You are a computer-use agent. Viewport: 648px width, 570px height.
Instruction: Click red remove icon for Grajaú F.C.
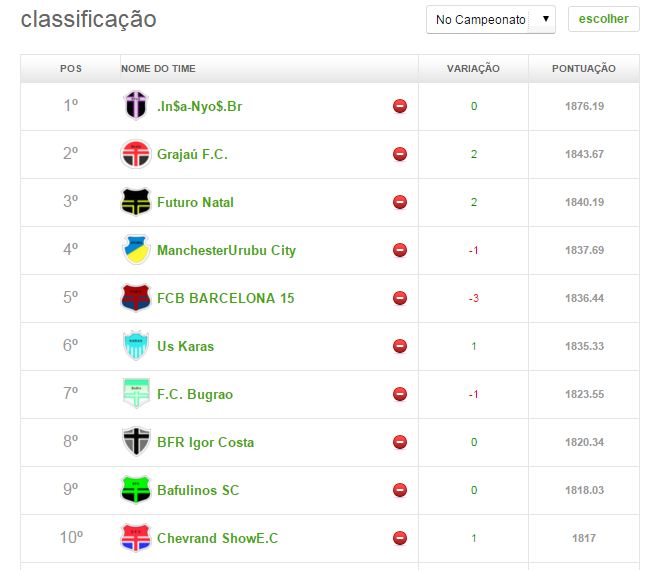pyautogui.click(x=400, y=154)
